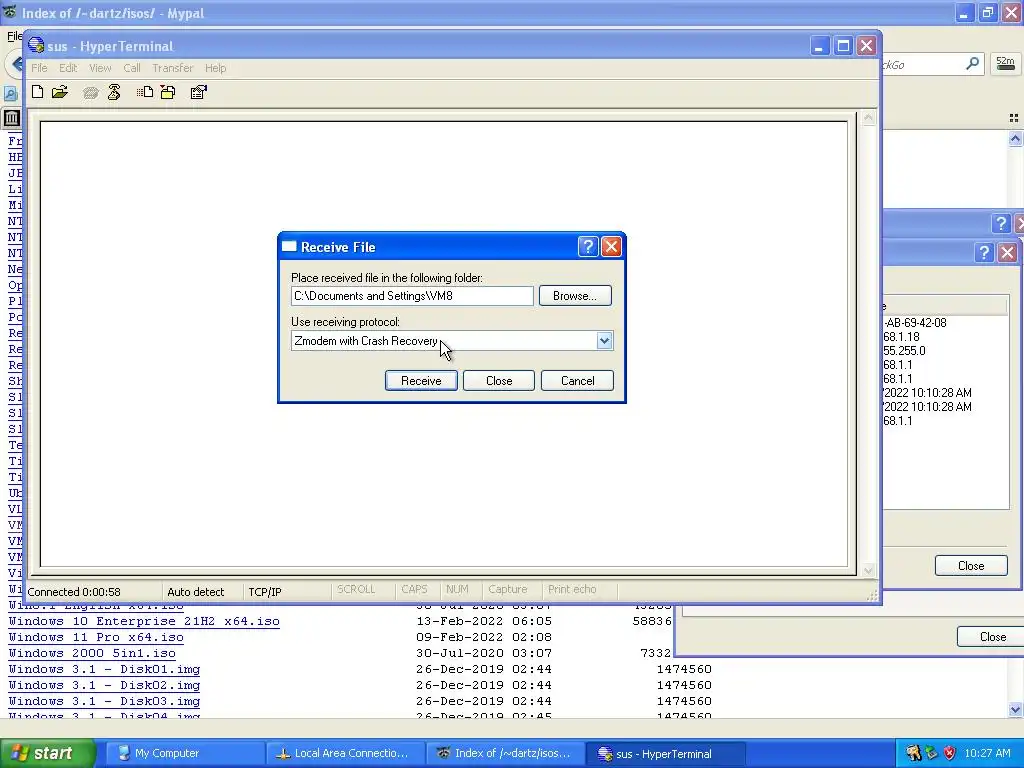
Task: Click the Cancel button in the Receive File dialog
Action: coord(577,381)
